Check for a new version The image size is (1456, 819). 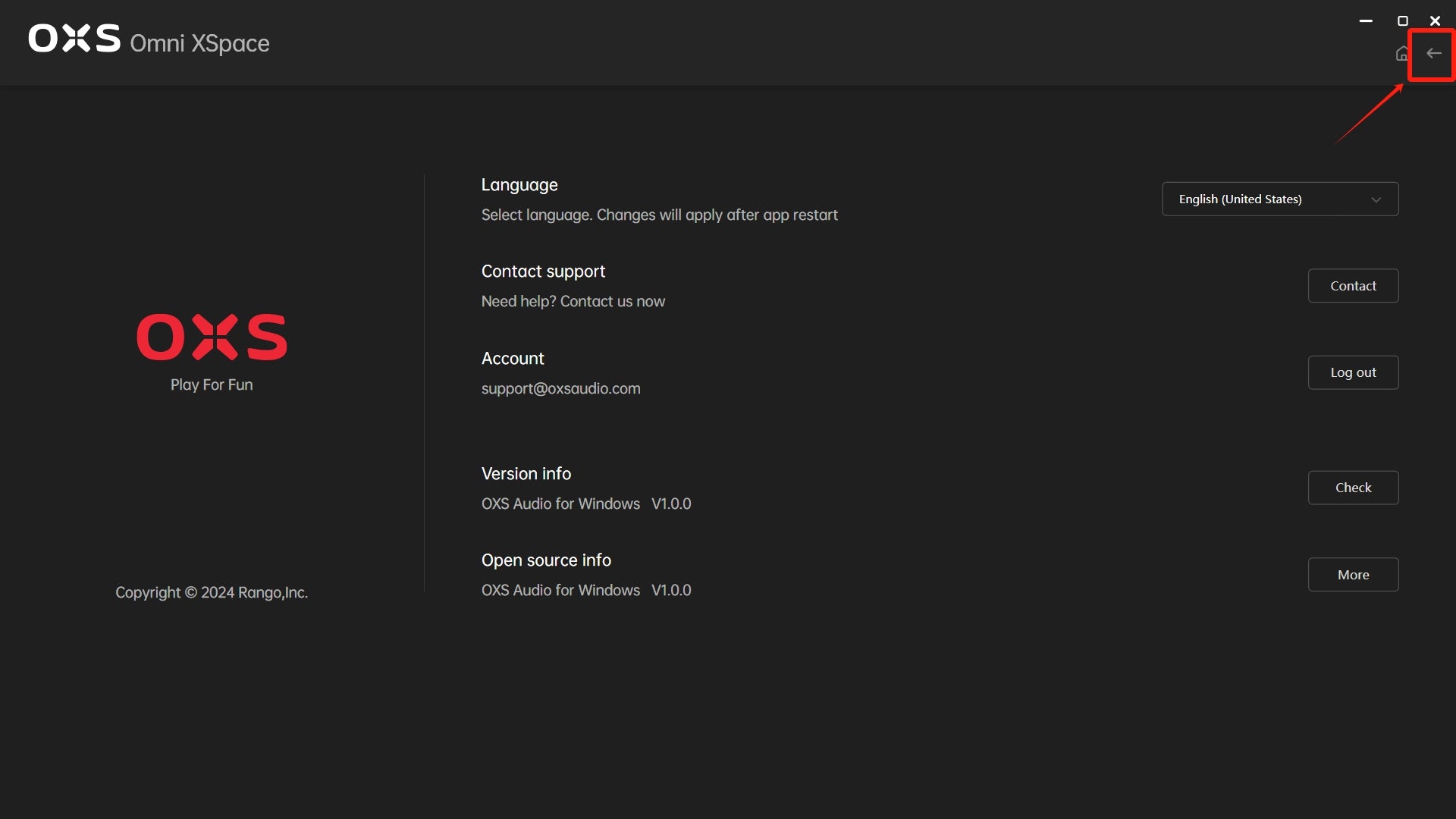click(1353, 488)
